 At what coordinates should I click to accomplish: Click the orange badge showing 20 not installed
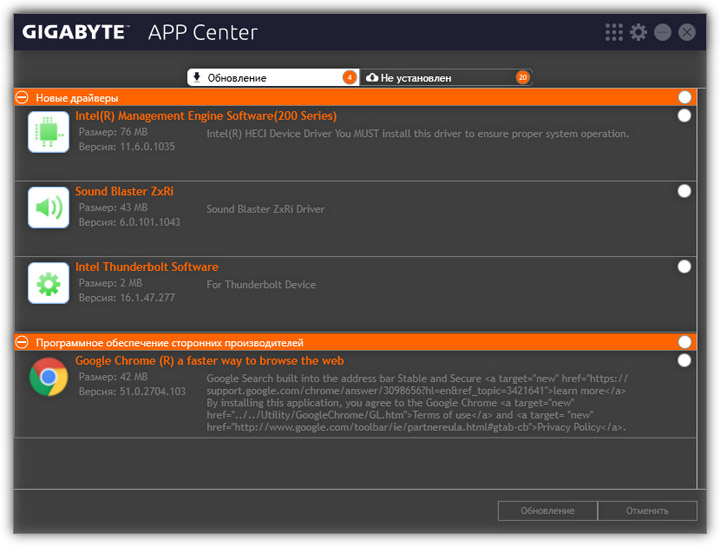523,78
